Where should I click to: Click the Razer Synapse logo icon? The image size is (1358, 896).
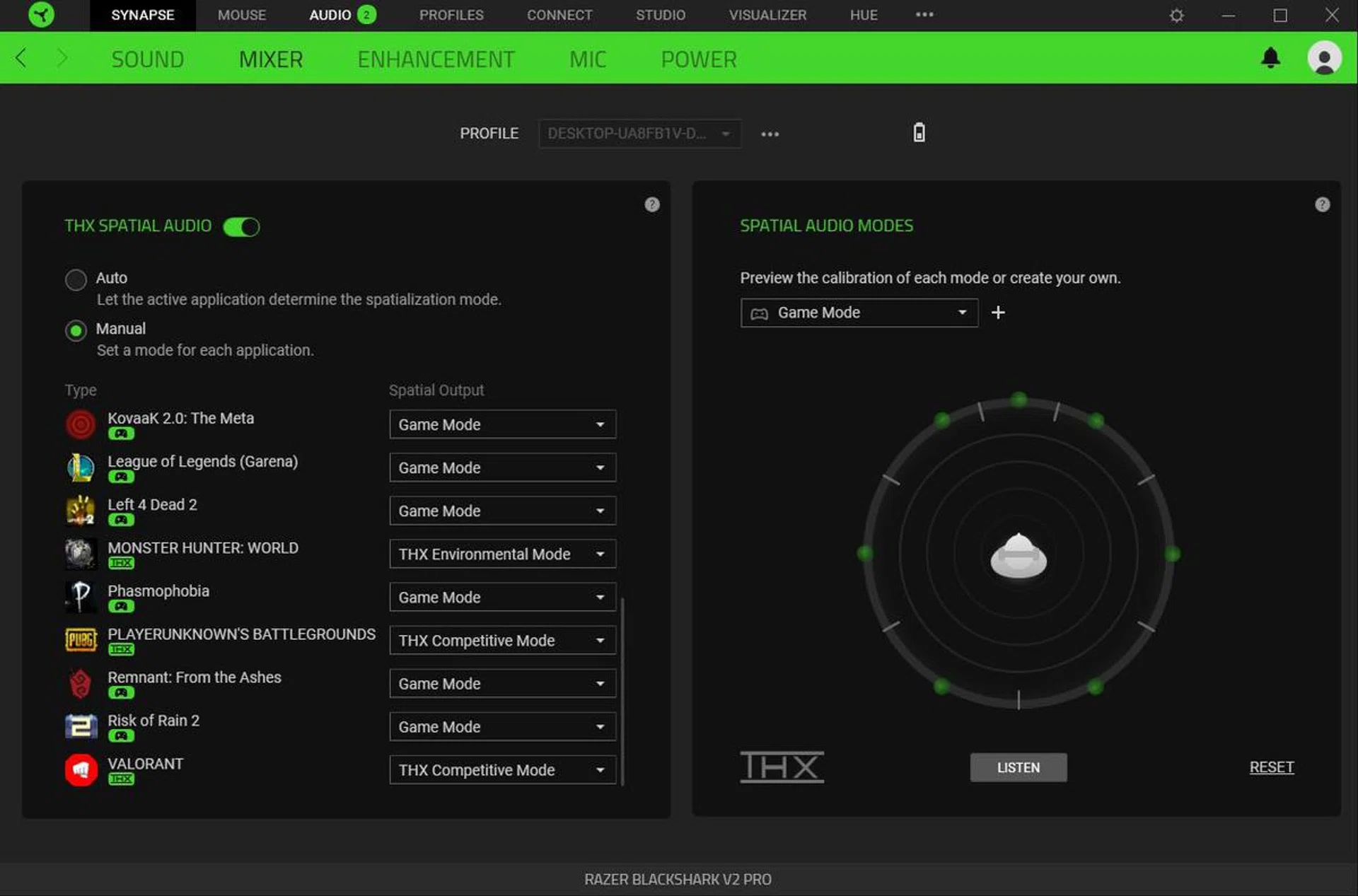(41, 15)
